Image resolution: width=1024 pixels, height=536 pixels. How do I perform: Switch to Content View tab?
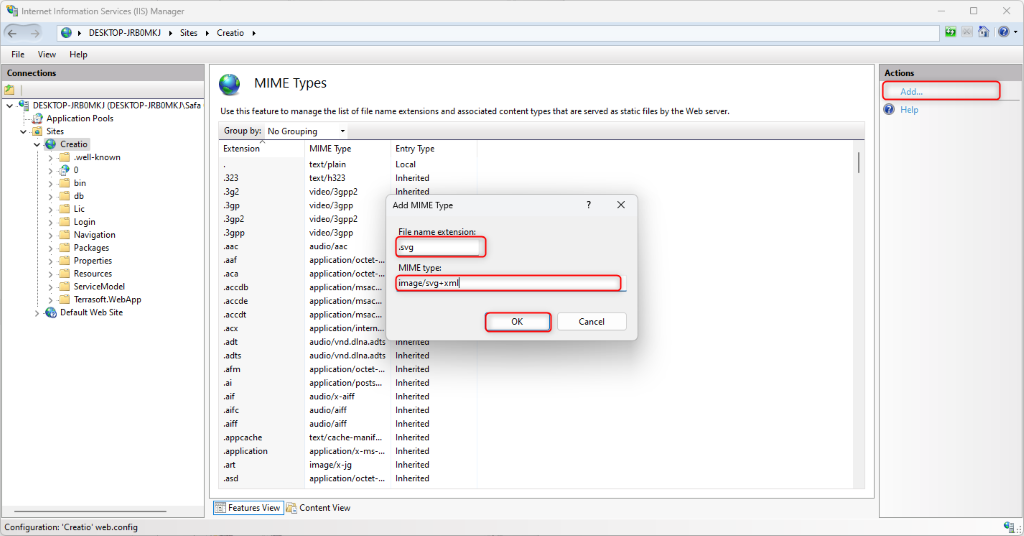pos(318,508)
